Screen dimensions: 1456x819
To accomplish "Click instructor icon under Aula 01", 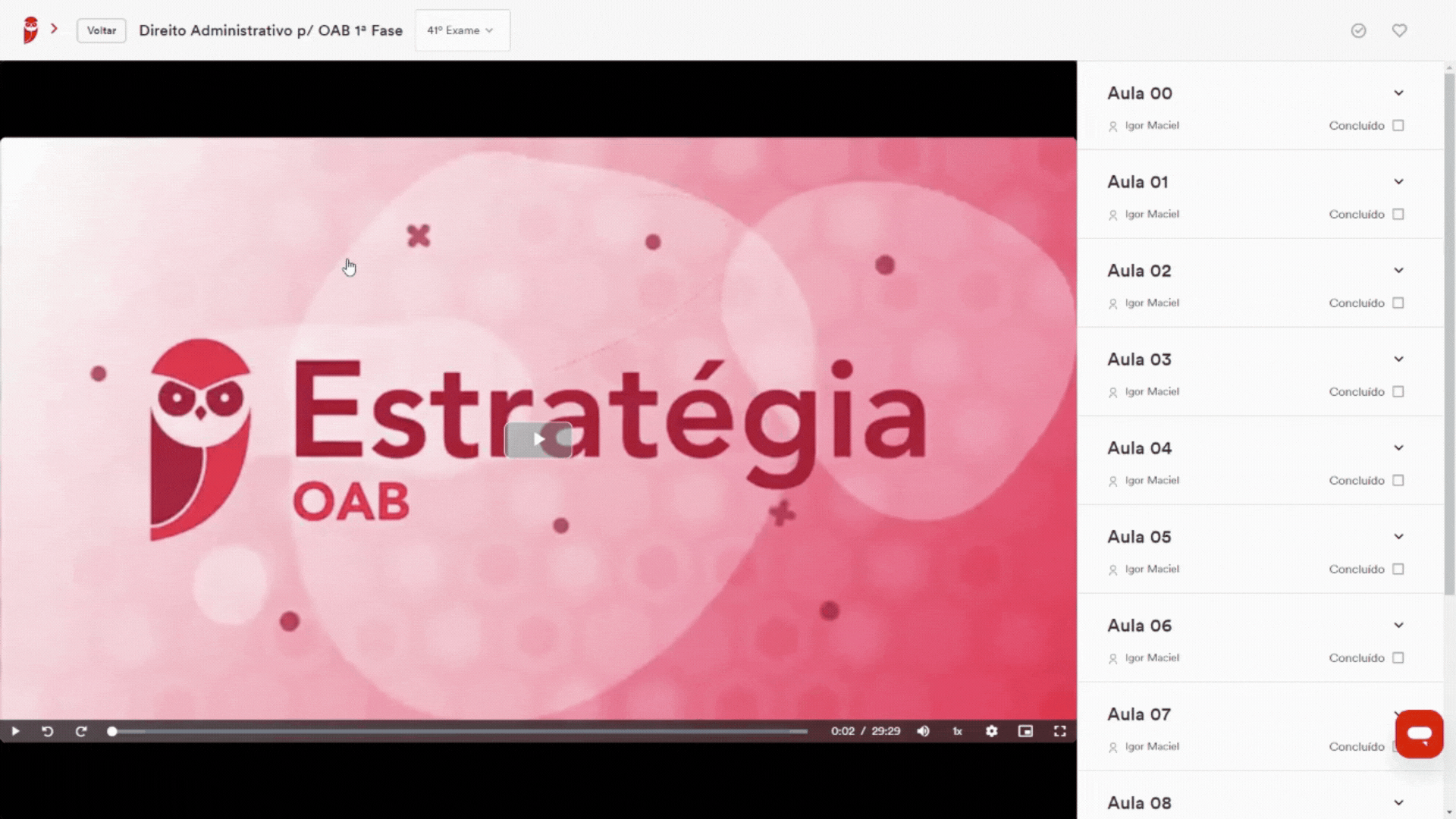I will point(1112,215).
